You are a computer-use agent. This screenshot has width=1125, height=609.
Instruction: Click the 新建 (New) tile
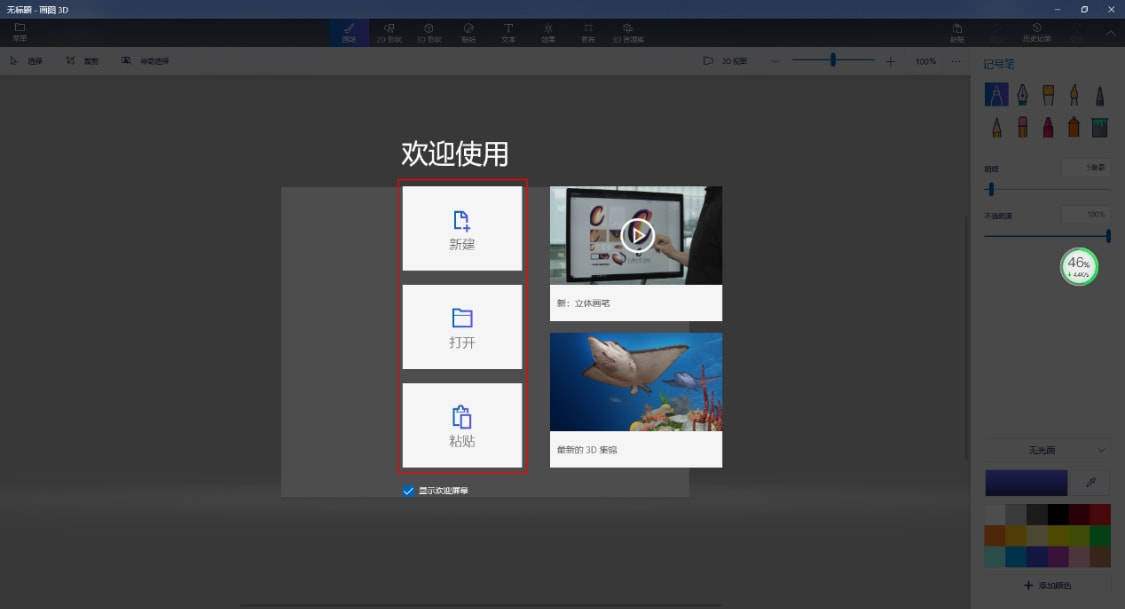[462, 228]
